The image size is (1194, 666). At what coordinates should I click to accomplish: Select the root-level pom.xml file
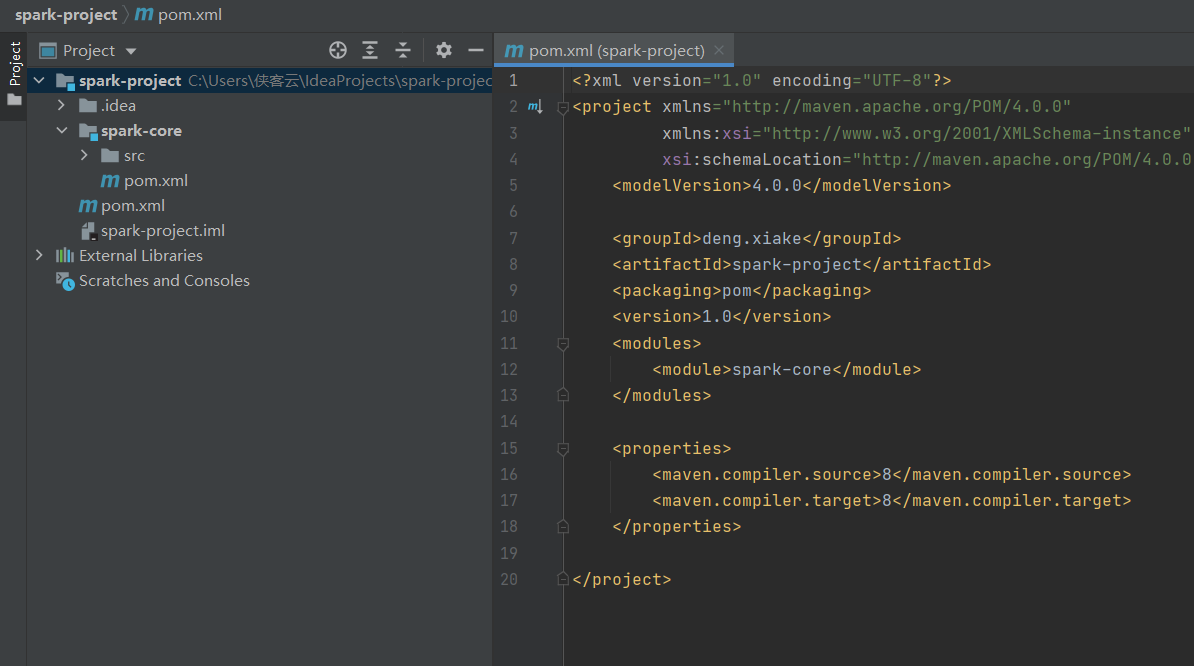coord(132,206)
